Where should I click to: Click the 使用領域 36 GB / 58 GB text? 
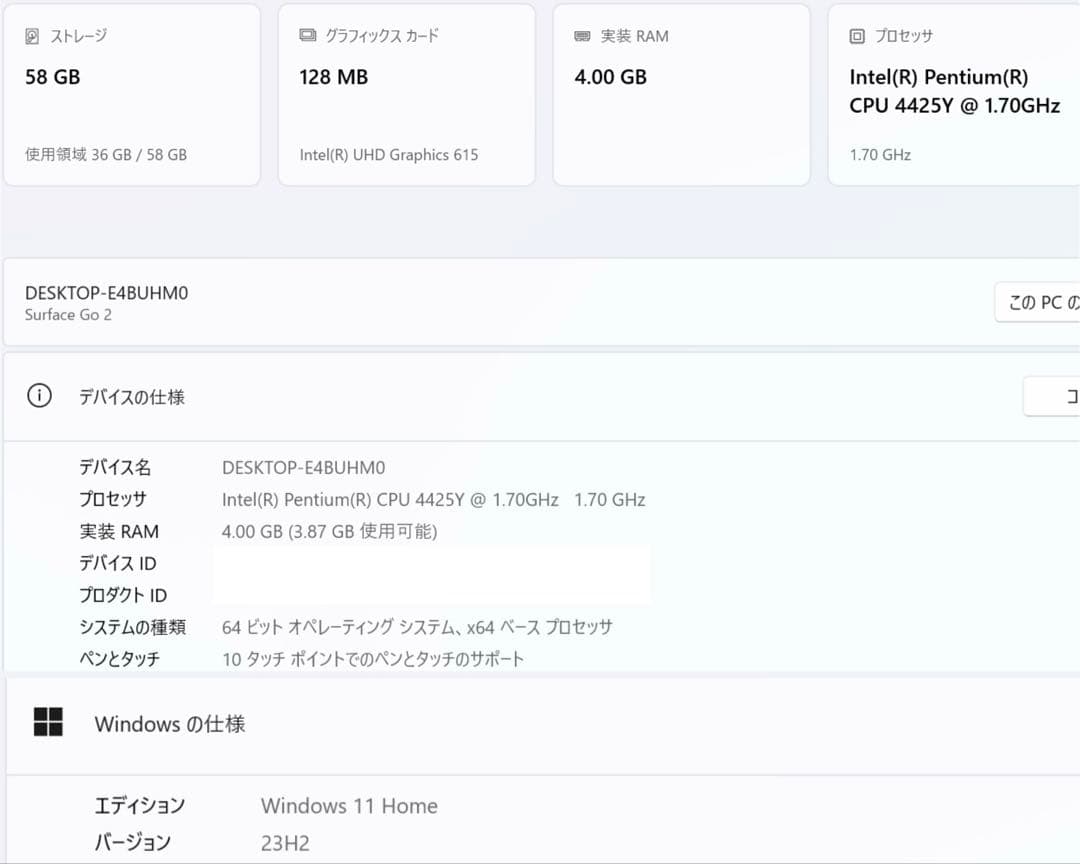point(106,155)
